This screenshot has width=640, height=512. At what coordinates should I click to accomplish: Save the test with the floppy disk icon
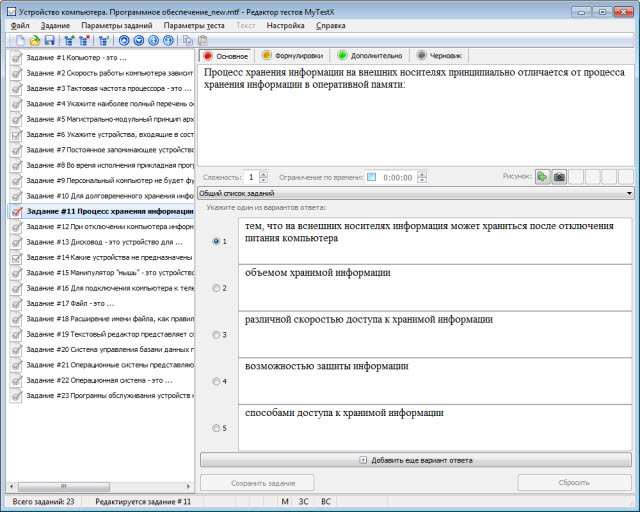[x=49, y=41]
